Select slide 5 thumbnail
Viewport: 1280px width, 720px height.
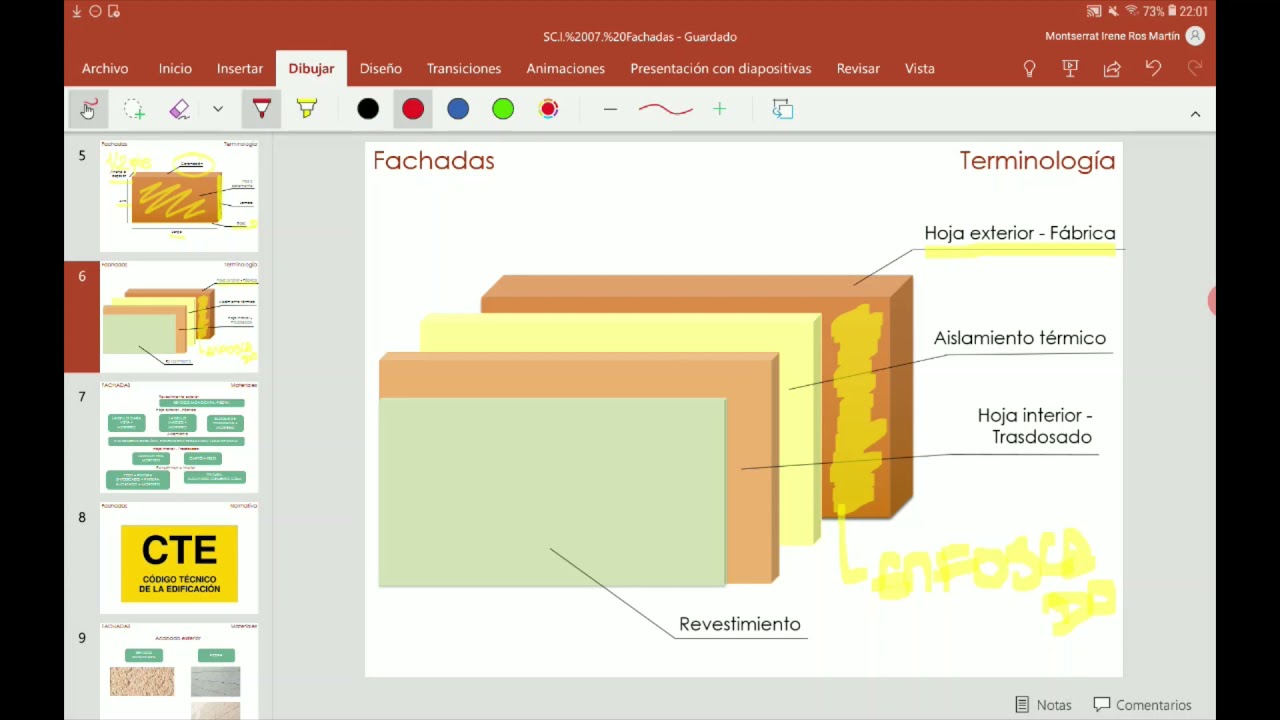click(179, 196)
